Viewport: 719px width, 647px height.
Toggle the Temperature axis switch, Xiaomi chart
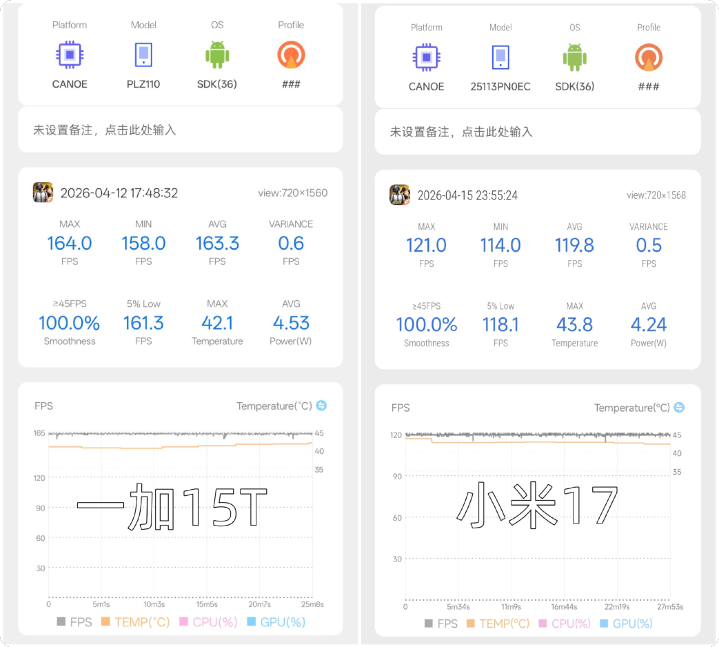[679, 407]
